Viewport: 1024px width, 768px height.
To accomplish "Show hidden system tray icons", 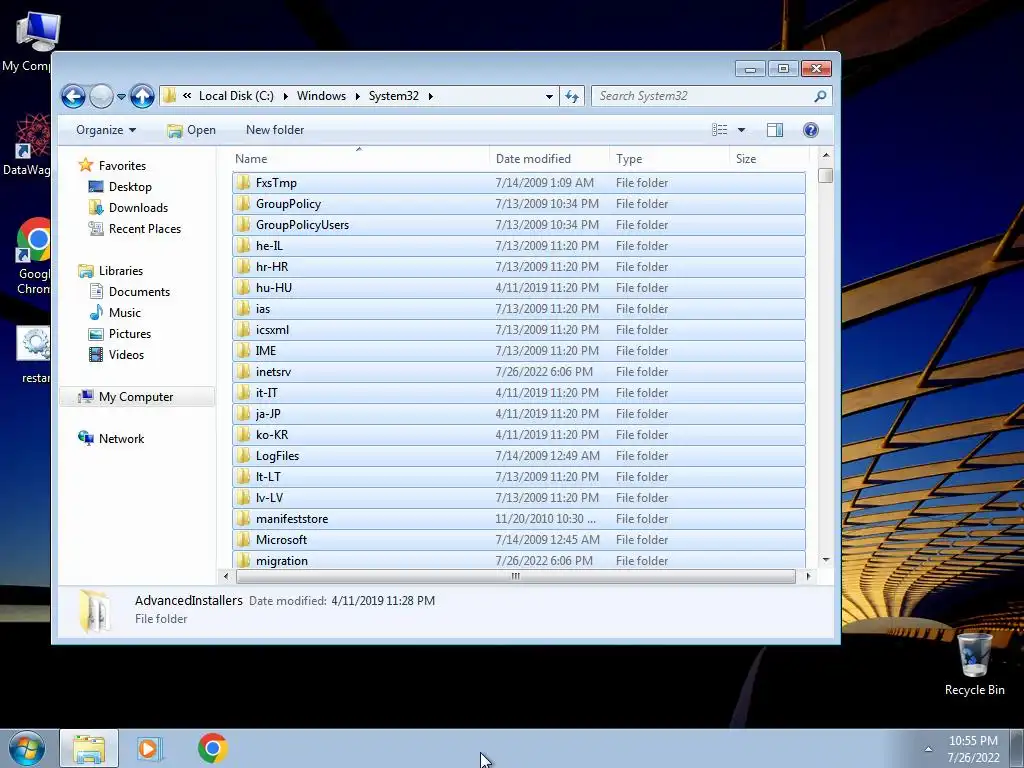I will (x=928, y=748).
